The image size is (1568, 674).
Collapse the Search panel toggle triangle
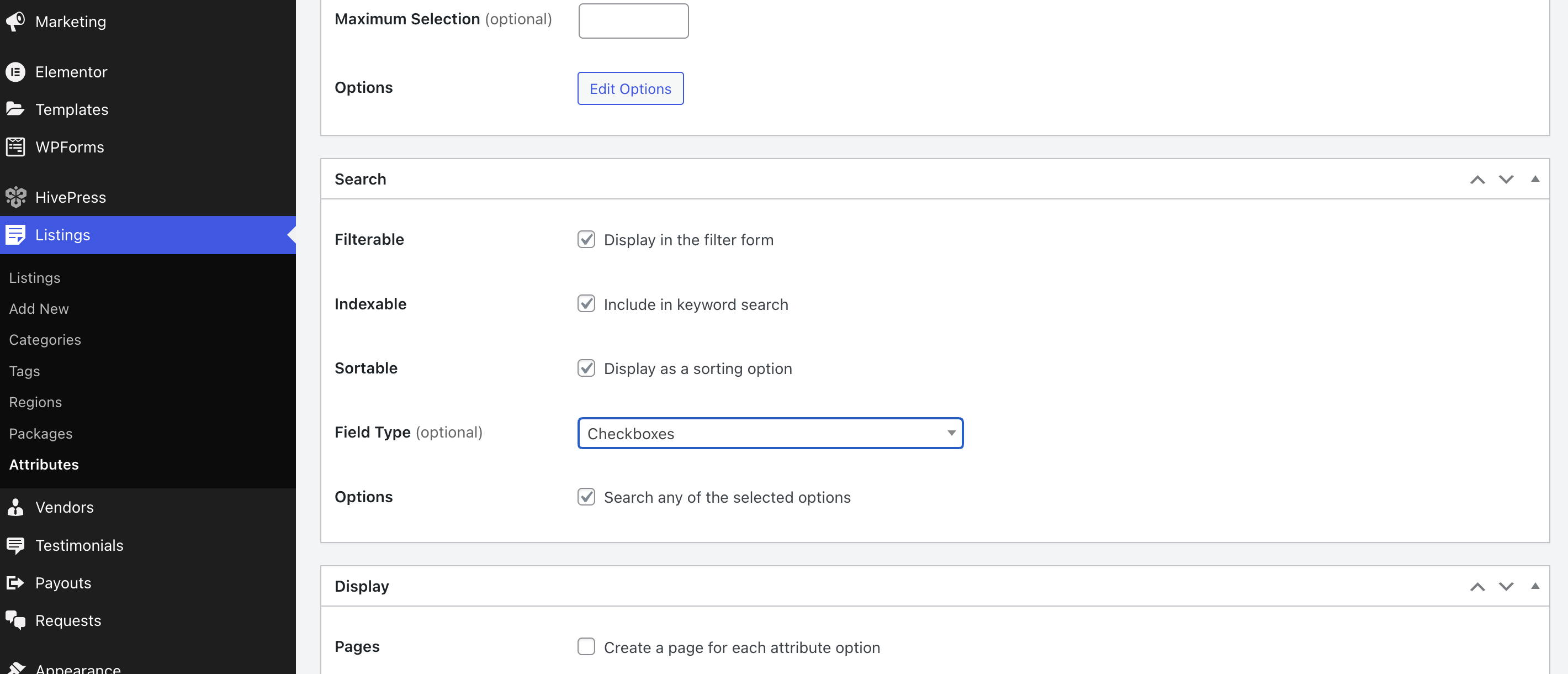[1535, 179]
